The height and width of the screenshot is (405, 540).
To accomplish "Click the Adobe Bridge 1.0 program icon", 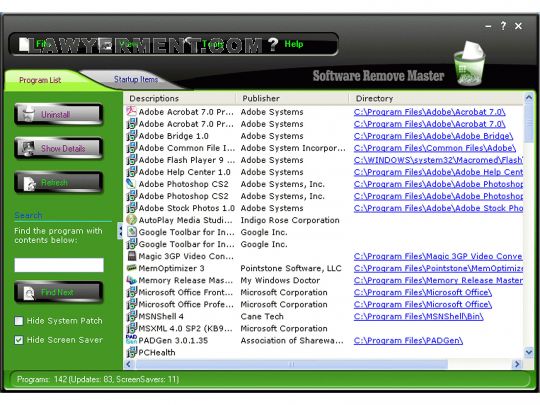I will tap(131, 135).
